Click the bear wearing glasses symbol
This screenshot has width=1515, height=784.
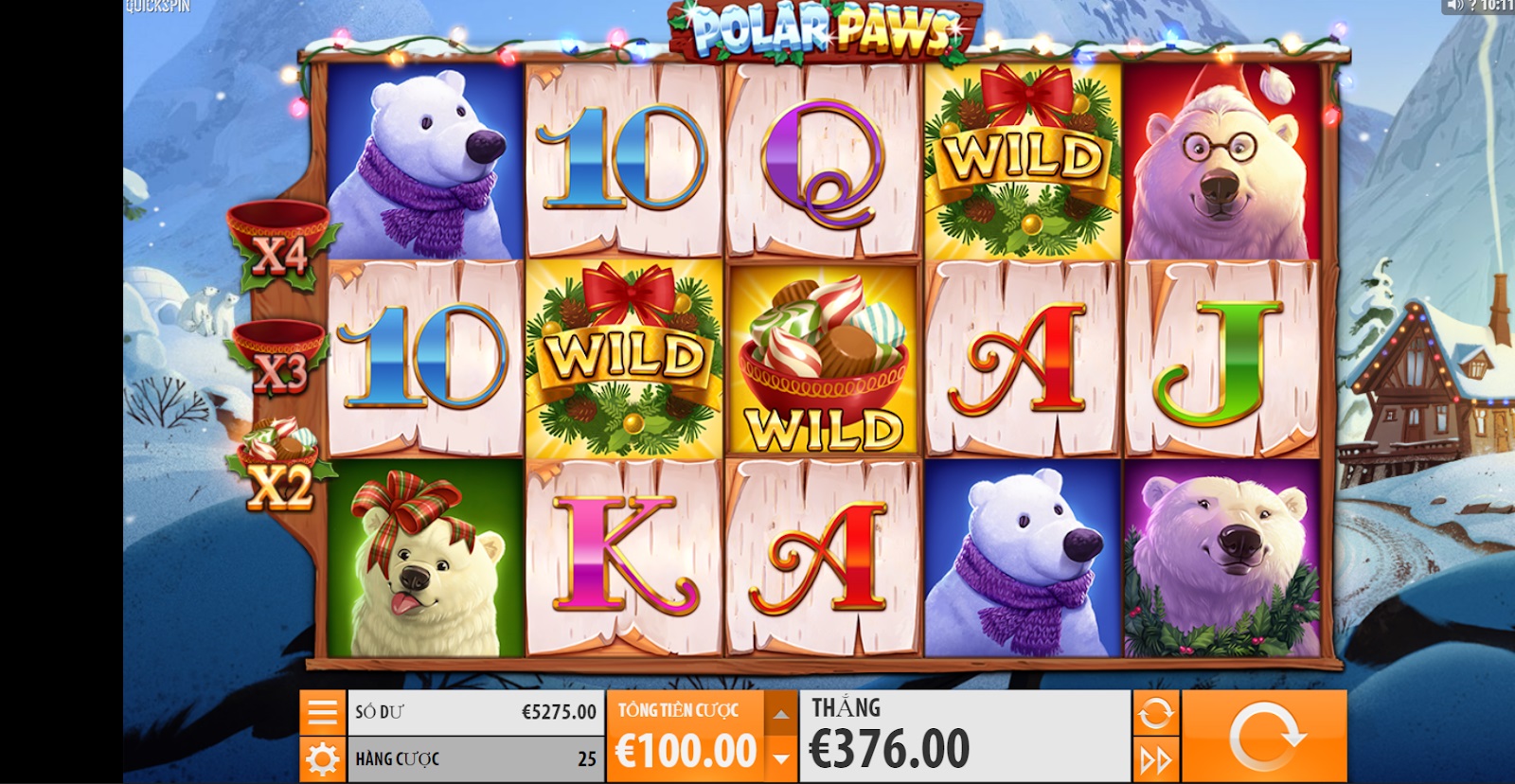pyautogui.click(x=1221, y=161)
